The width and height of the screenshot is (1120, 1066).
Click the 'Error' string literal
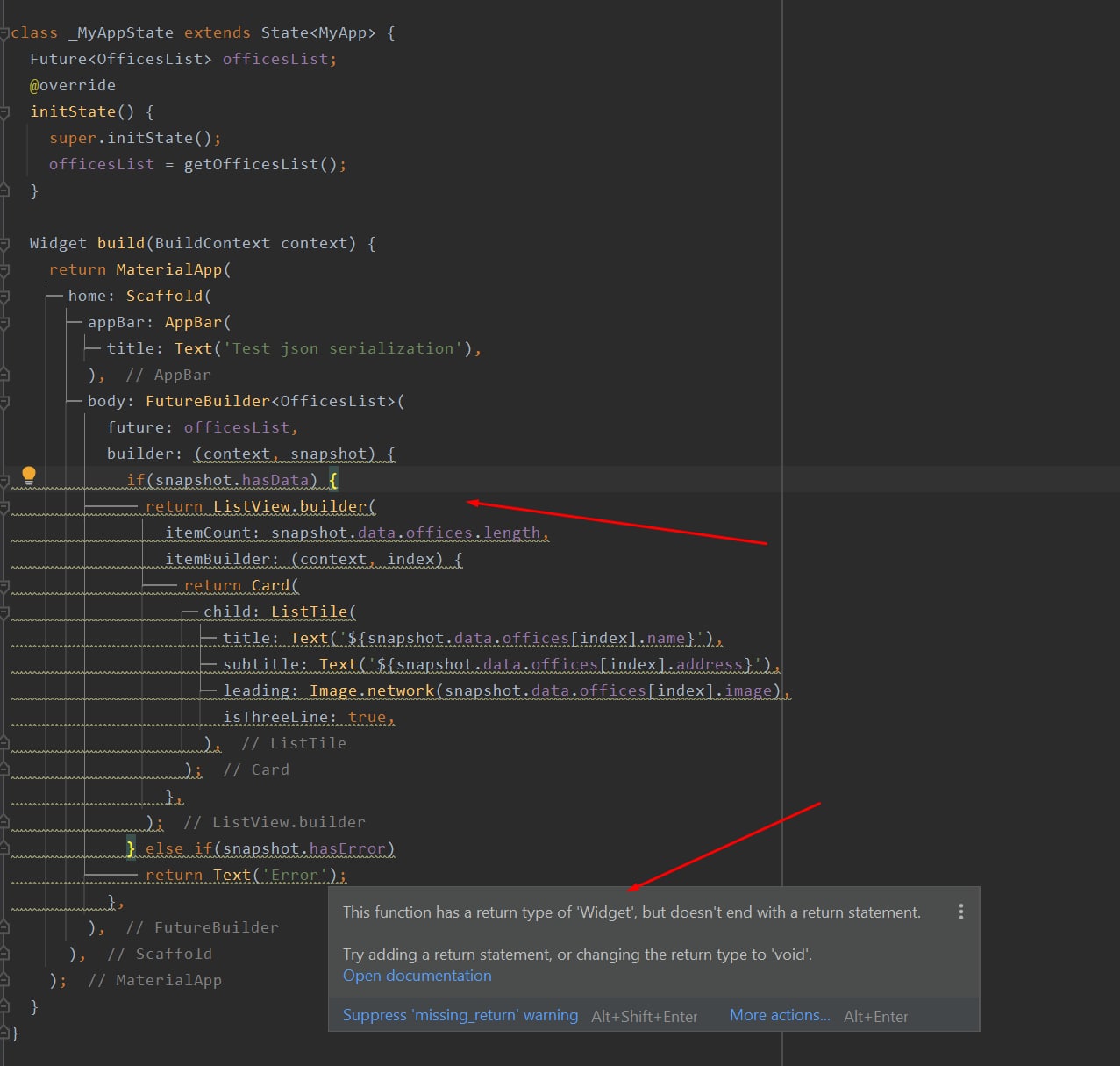tap(295, 875)
